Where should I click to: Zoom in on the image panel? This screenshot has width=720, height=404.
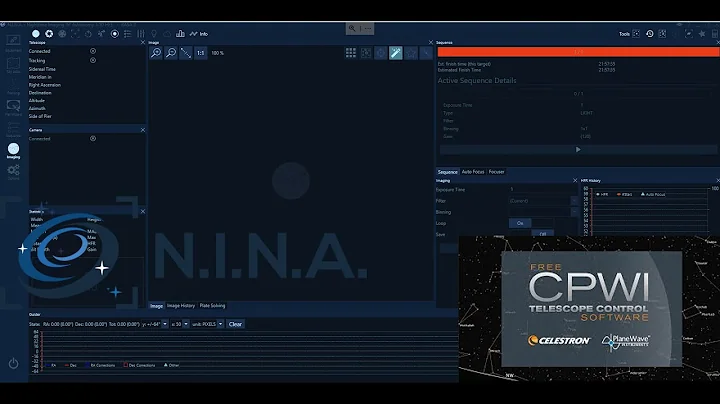point(156,53)
